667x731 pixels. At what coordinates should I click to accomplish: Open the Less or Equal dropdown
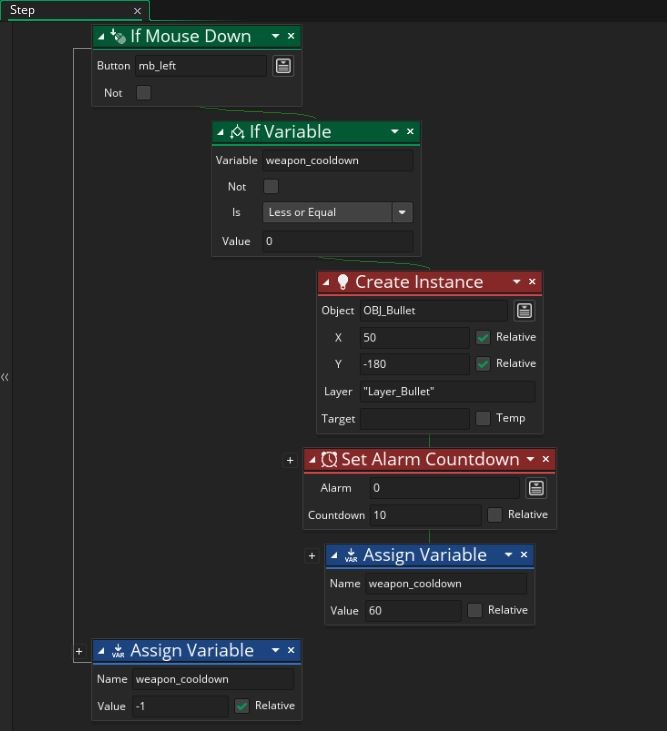(402, 212)
